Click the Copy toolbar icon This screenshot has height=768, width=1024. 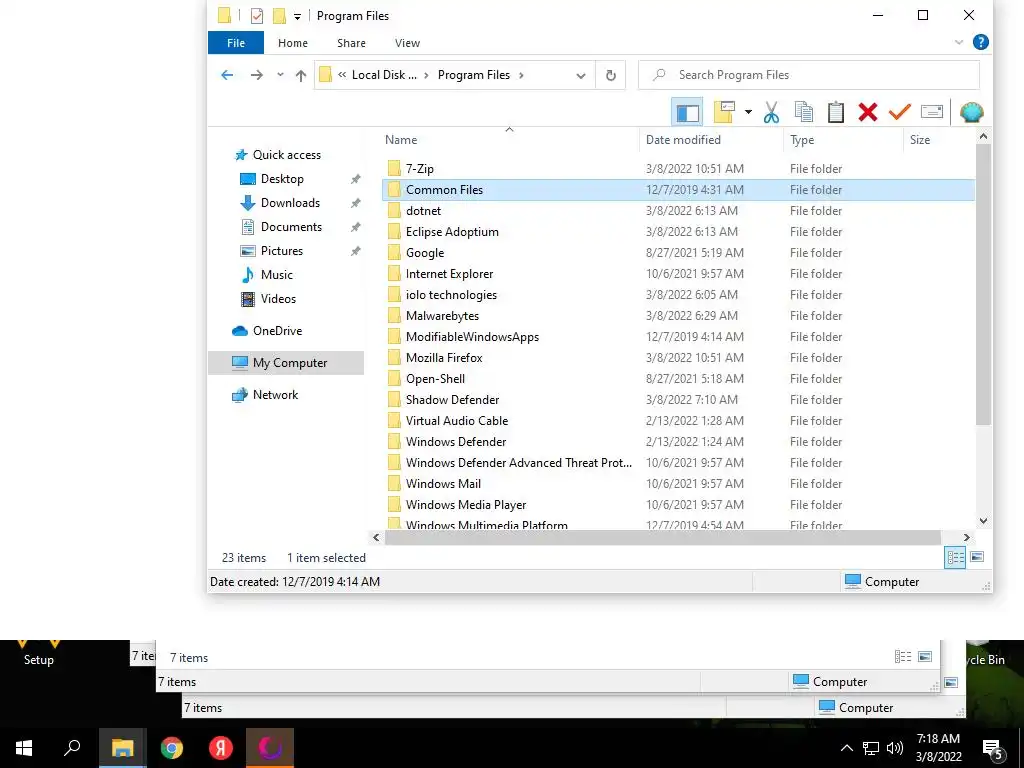click(804, 112)
